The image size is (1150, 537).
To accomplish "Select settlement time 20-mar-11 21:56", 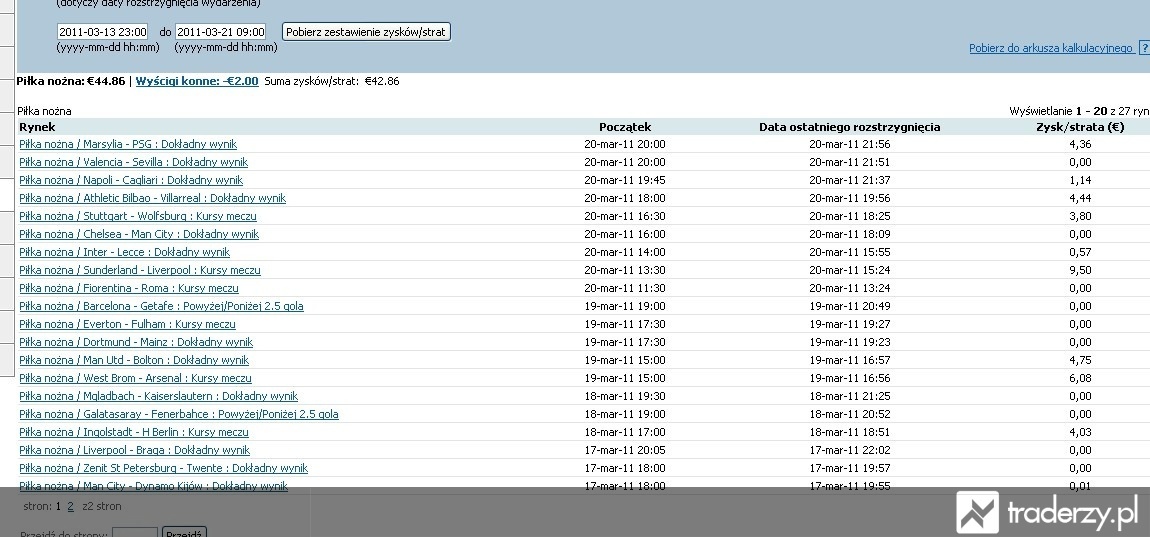I will pos(849,145).
